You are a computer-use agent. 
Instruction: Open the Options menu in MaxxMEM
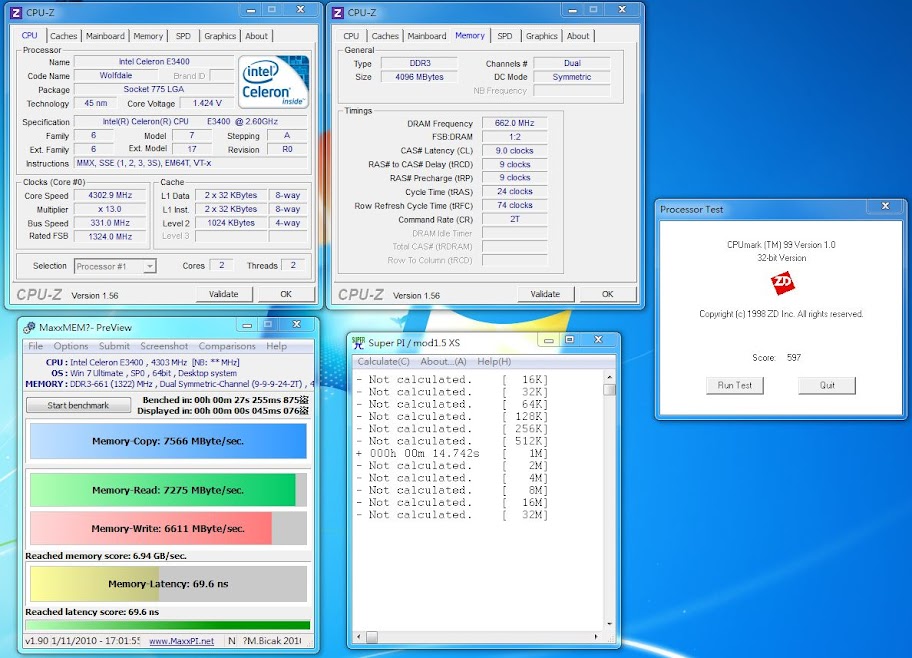pos(71,346)
